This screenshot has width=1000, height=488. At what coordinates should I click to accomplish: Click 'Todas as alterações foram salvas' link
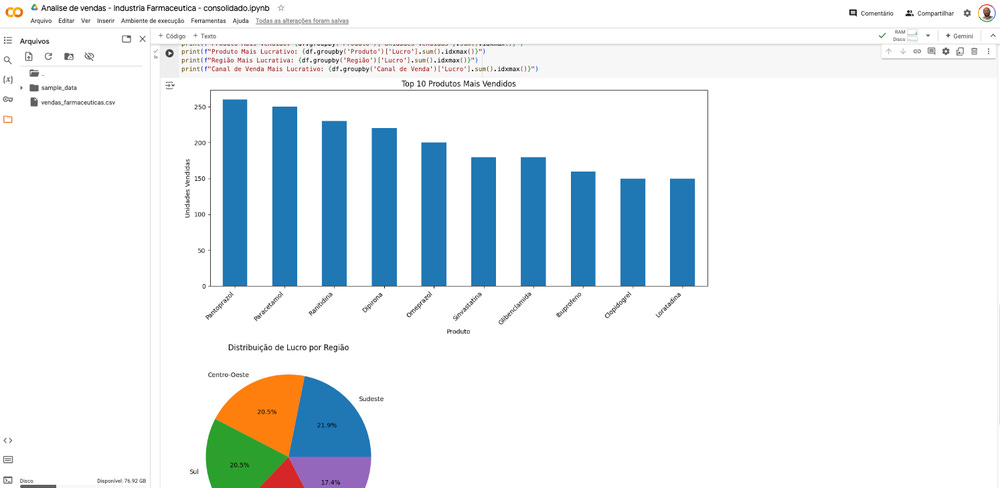click(x=302, y=21)
